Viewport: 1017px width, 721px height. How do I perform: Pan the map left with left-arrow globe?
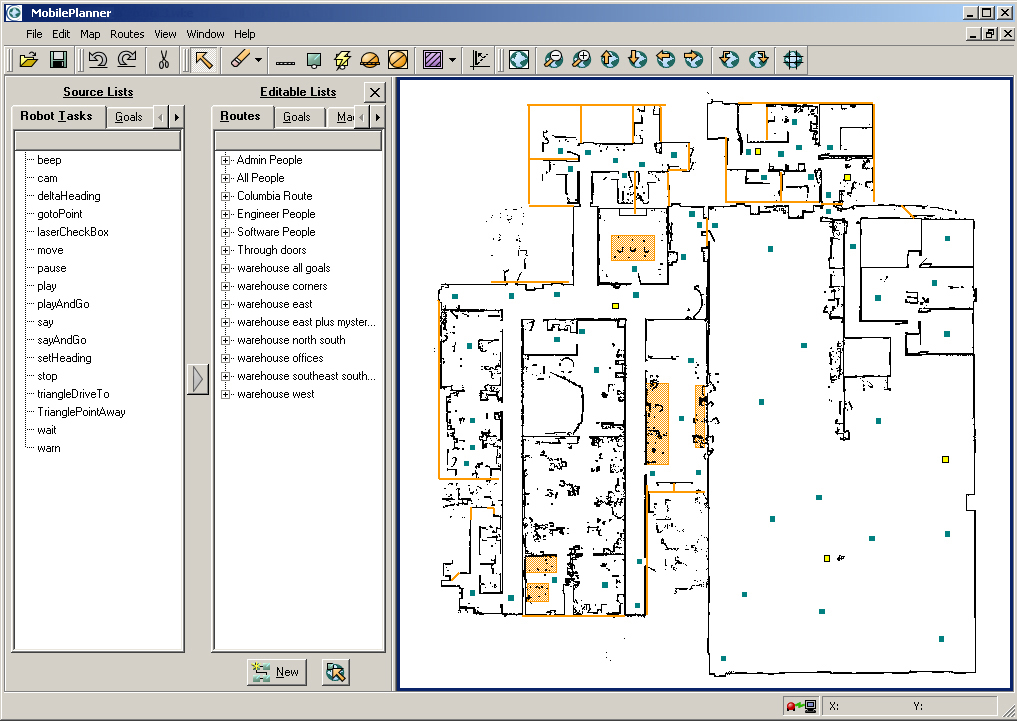point(665,60)
